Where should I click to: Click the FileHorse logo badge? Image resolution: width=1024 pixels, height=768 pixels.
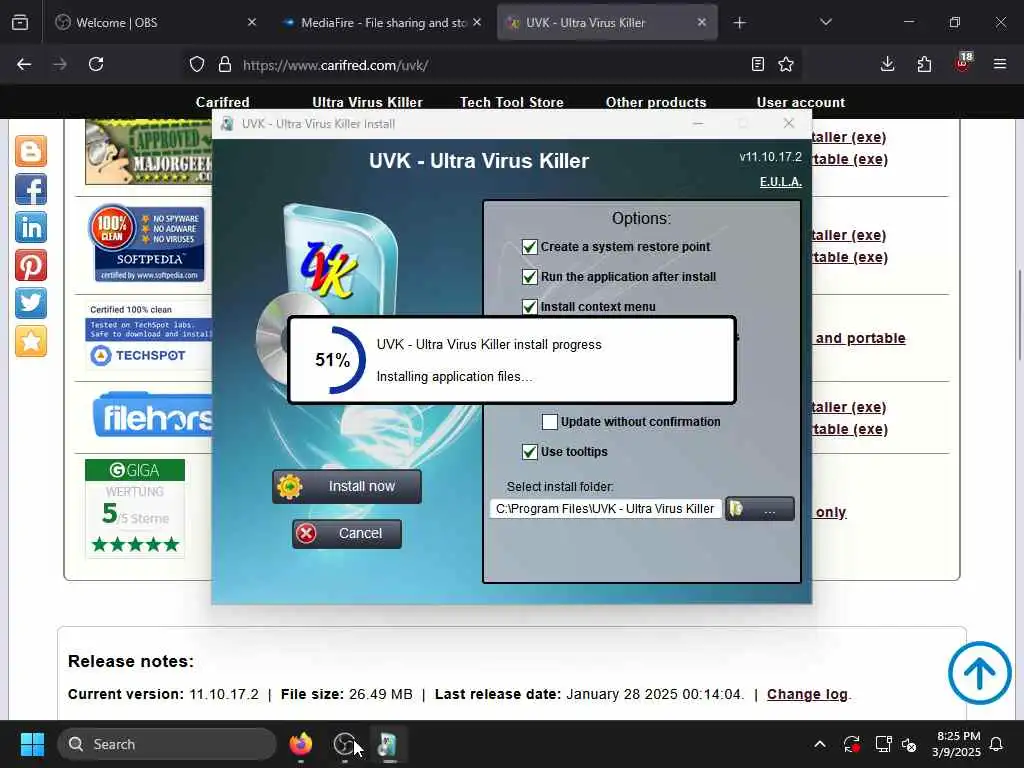pyautogui.click(x=153, y=415)
